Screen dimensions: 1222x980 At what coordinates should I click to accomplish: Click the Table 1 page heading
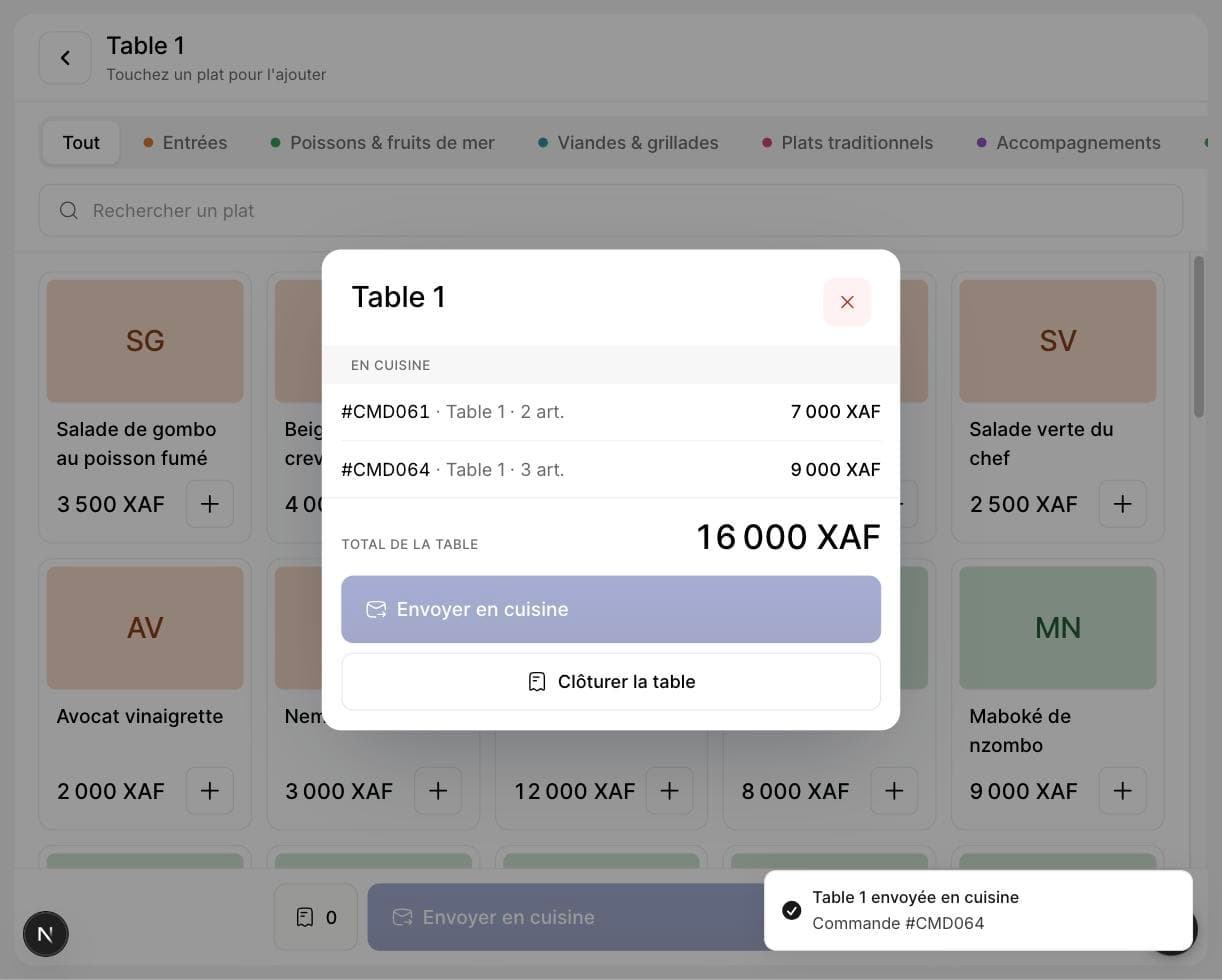[x=146, y=46]
